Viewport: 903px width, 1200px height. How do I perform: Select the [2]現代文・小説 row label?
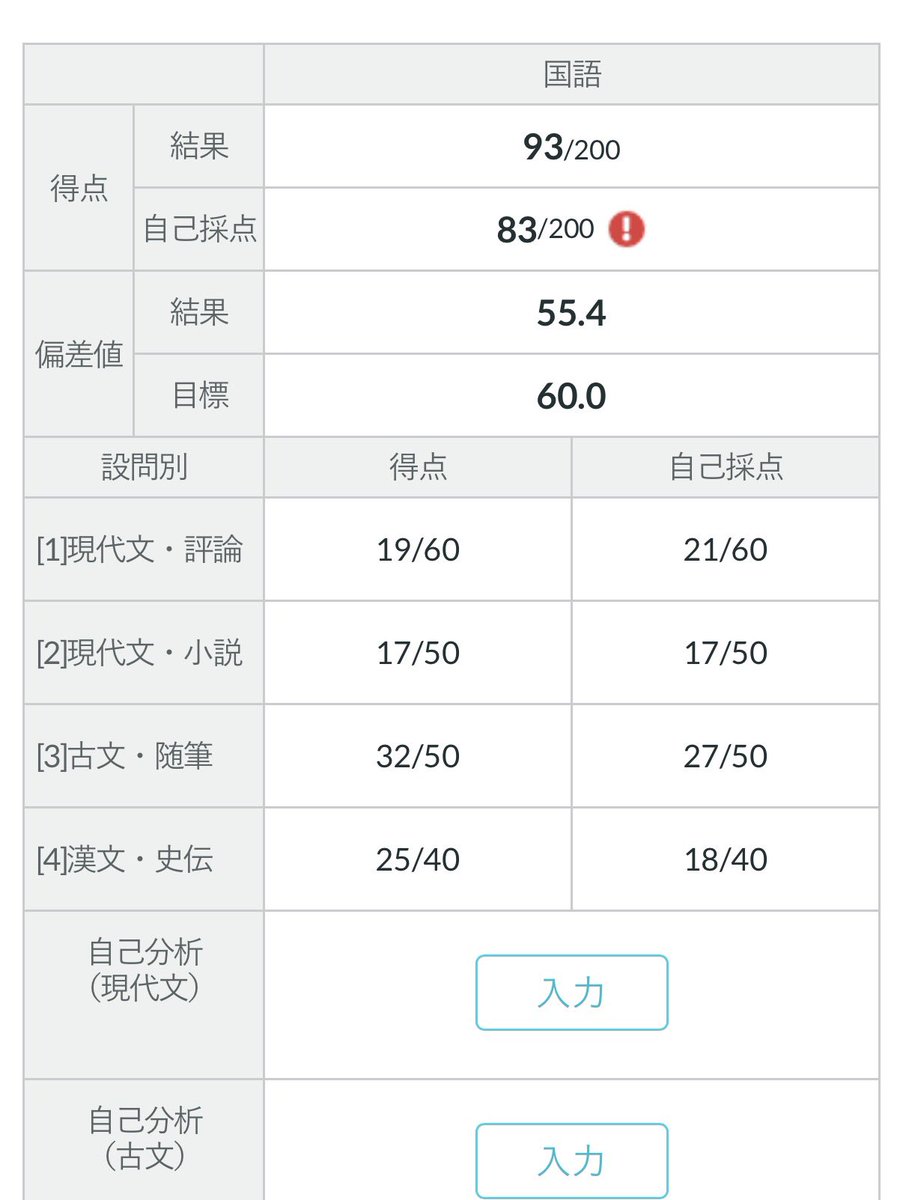[x=140, y=653]
